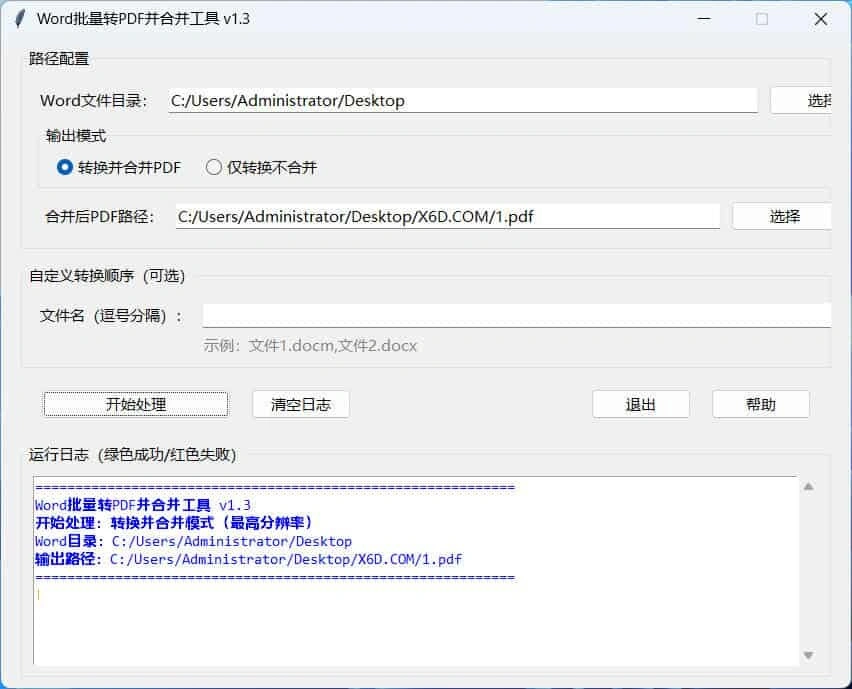Open help via the 帮助 button

coord(760,404)
